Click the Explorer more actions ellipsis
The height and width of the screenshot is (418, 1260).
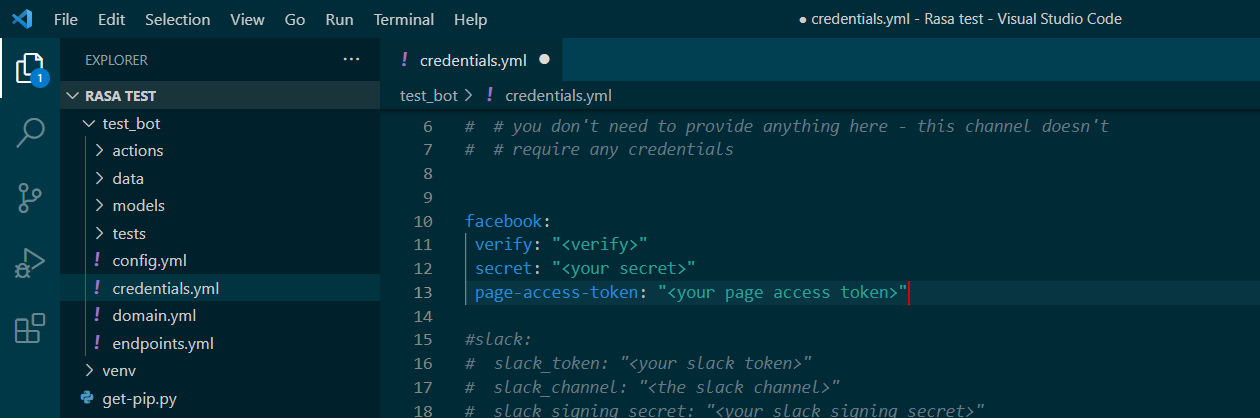[x=351, y=60]
